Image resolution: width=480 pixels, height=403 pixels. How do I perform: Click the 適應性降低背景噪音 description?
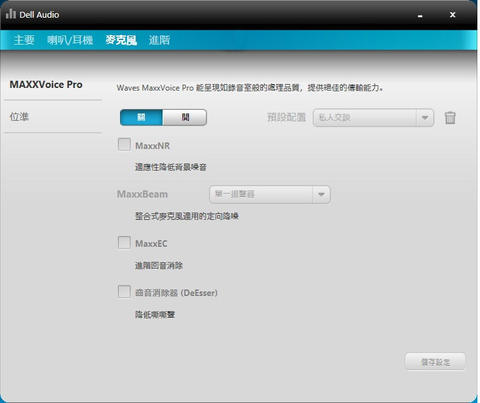(x=171, y=167)
